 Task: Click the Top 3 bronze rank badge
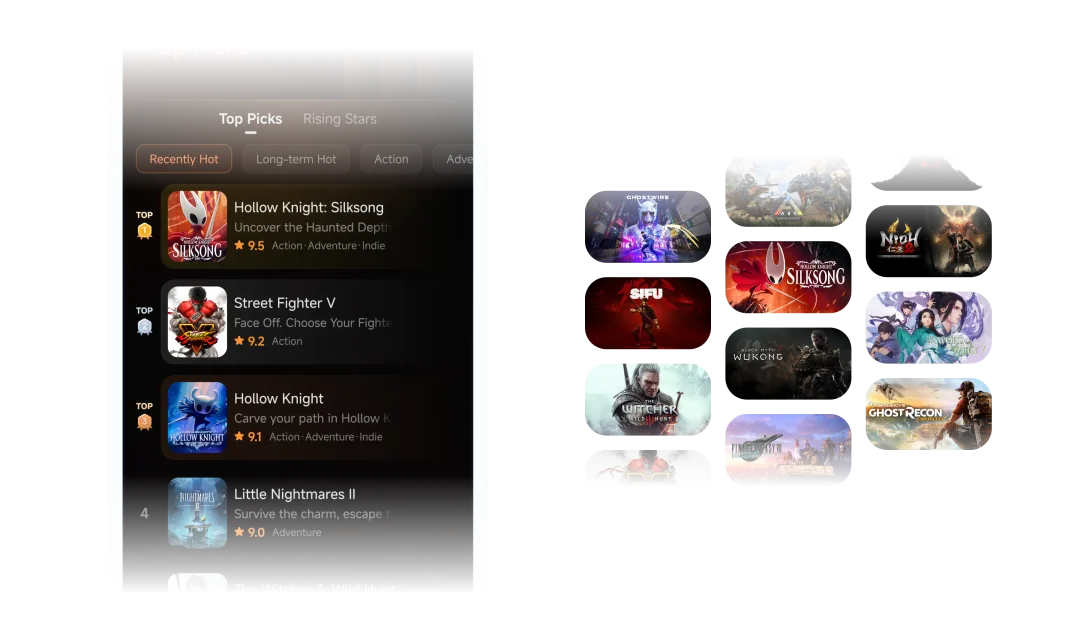[144, 422]
